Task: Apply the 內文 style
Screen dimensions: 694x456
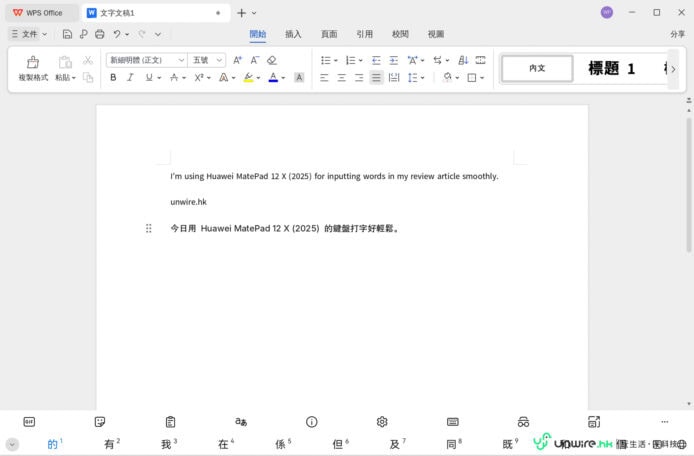Action: (x=537, y=68)
